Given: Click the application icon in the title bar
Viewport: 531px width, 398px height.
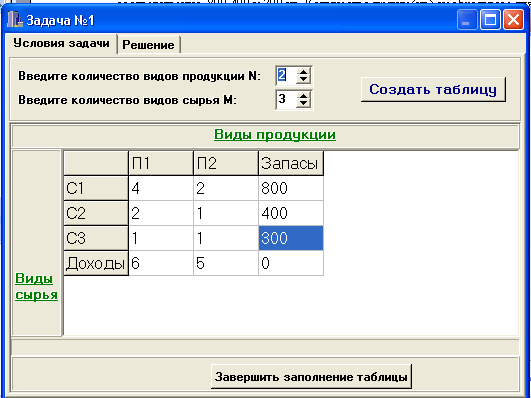Looking at the screenshot, I should [x=15, y=20].
